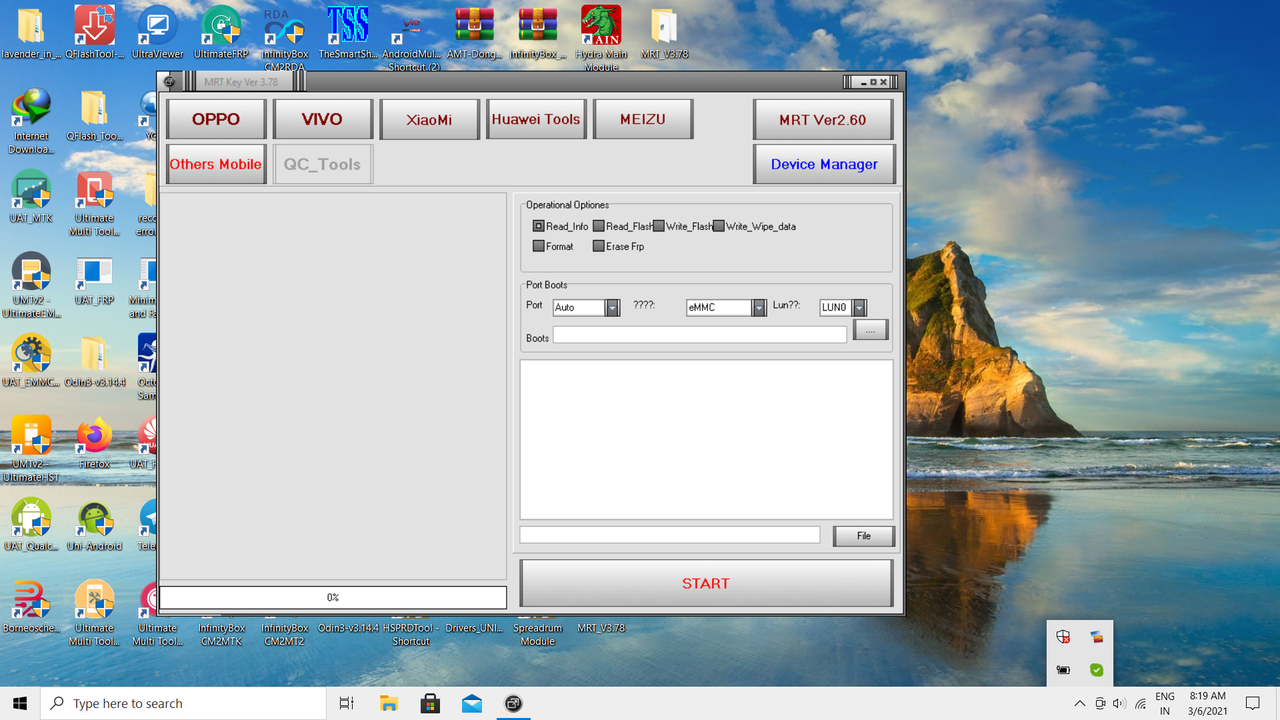Open Internet Download Manager icon

coord(31,122)
